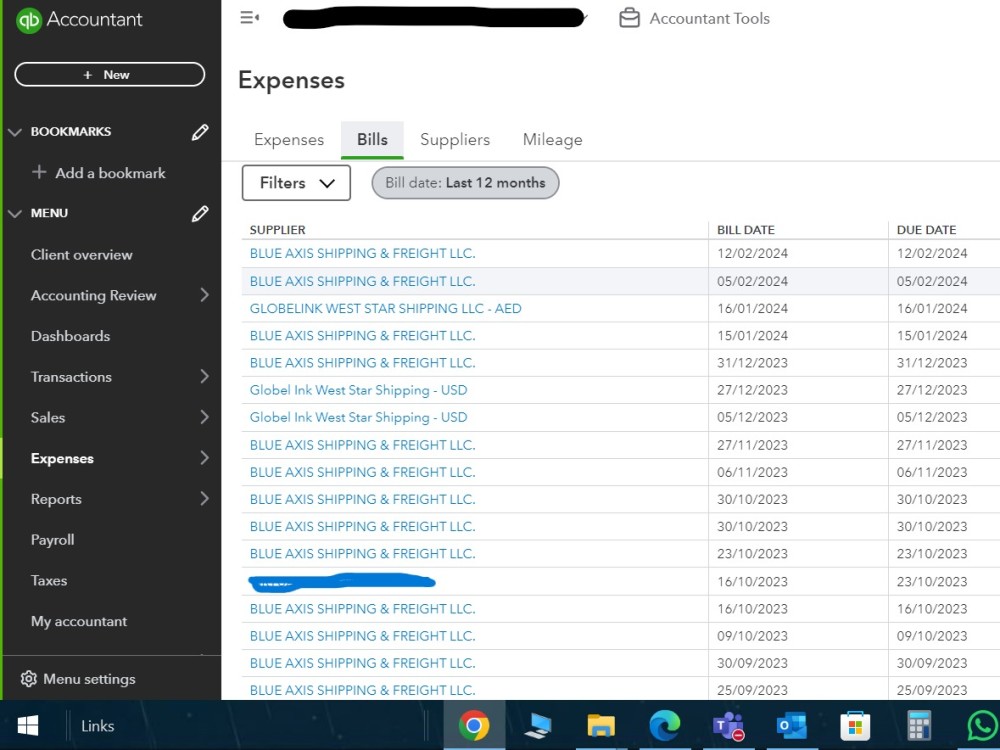Open the Filters dropdown
Image resolution: width=1000 pixels, height=750 pixels.
[296, 183]
